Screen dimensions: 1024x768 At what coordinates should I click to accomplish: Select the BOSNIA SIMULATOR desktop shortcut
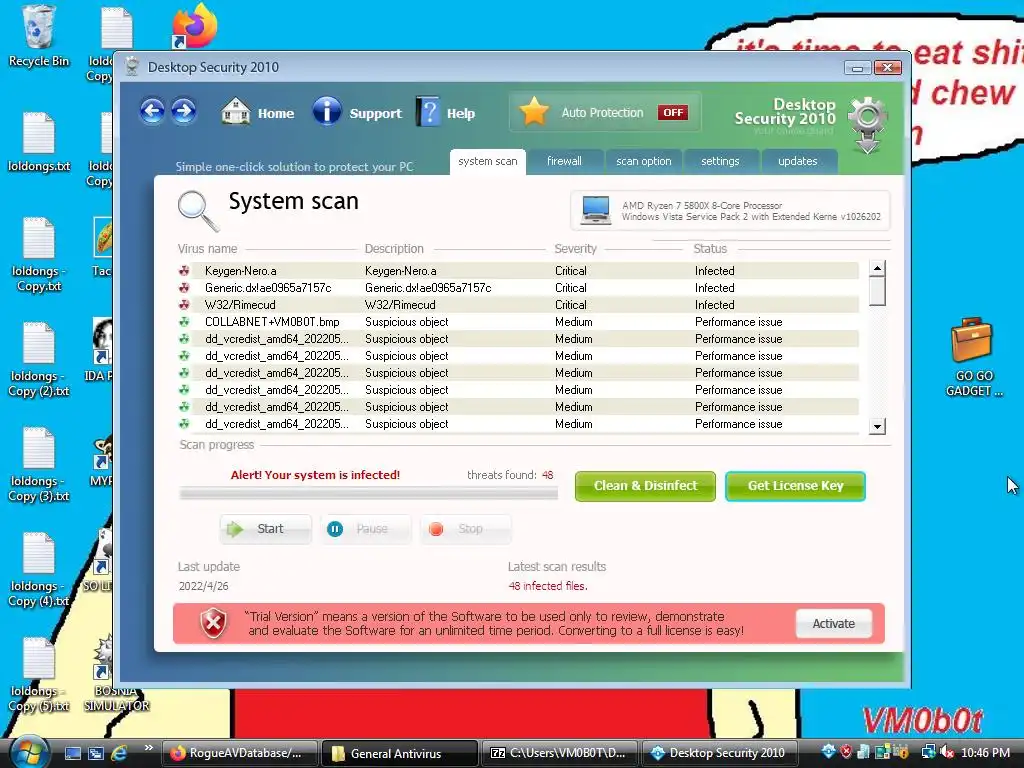116,674
